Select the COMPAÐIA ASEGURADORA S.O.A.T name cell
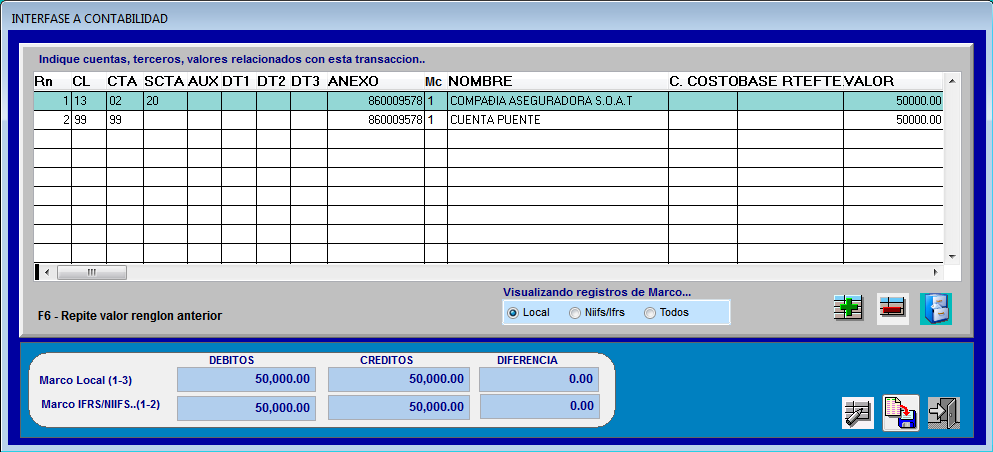Image resolution: width=993 pixels, height=452 pixels. pos(558,101)
